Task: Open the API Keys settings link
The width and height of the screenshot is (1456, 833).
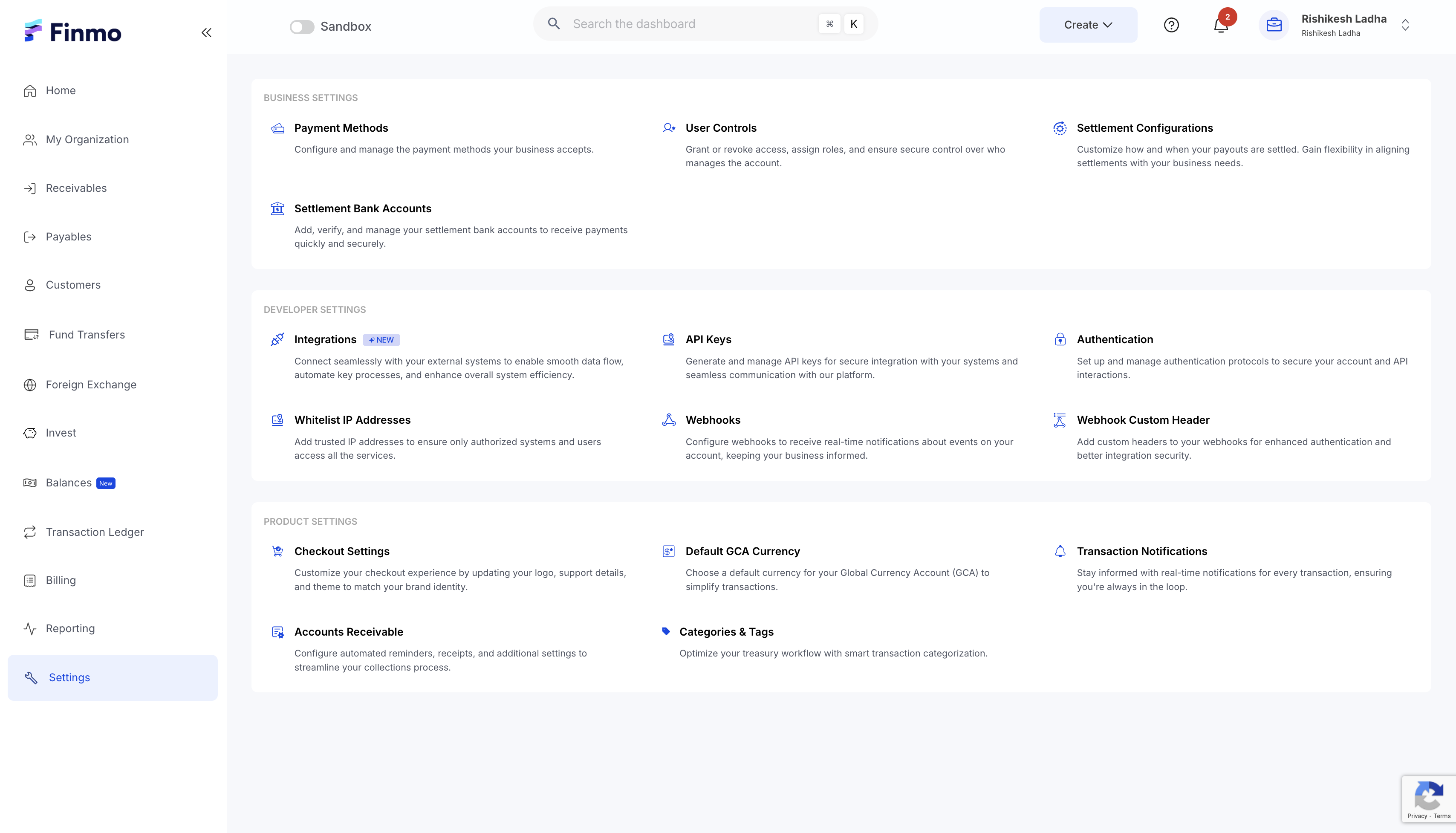Action: [x=708, y=339]
